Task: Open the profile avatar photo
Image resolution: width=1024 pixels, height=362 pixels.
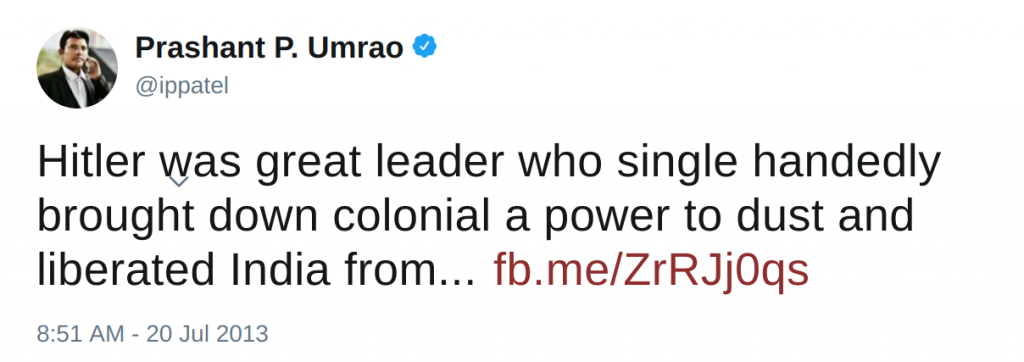Action: pyautogui.click(x=77, y=68)
